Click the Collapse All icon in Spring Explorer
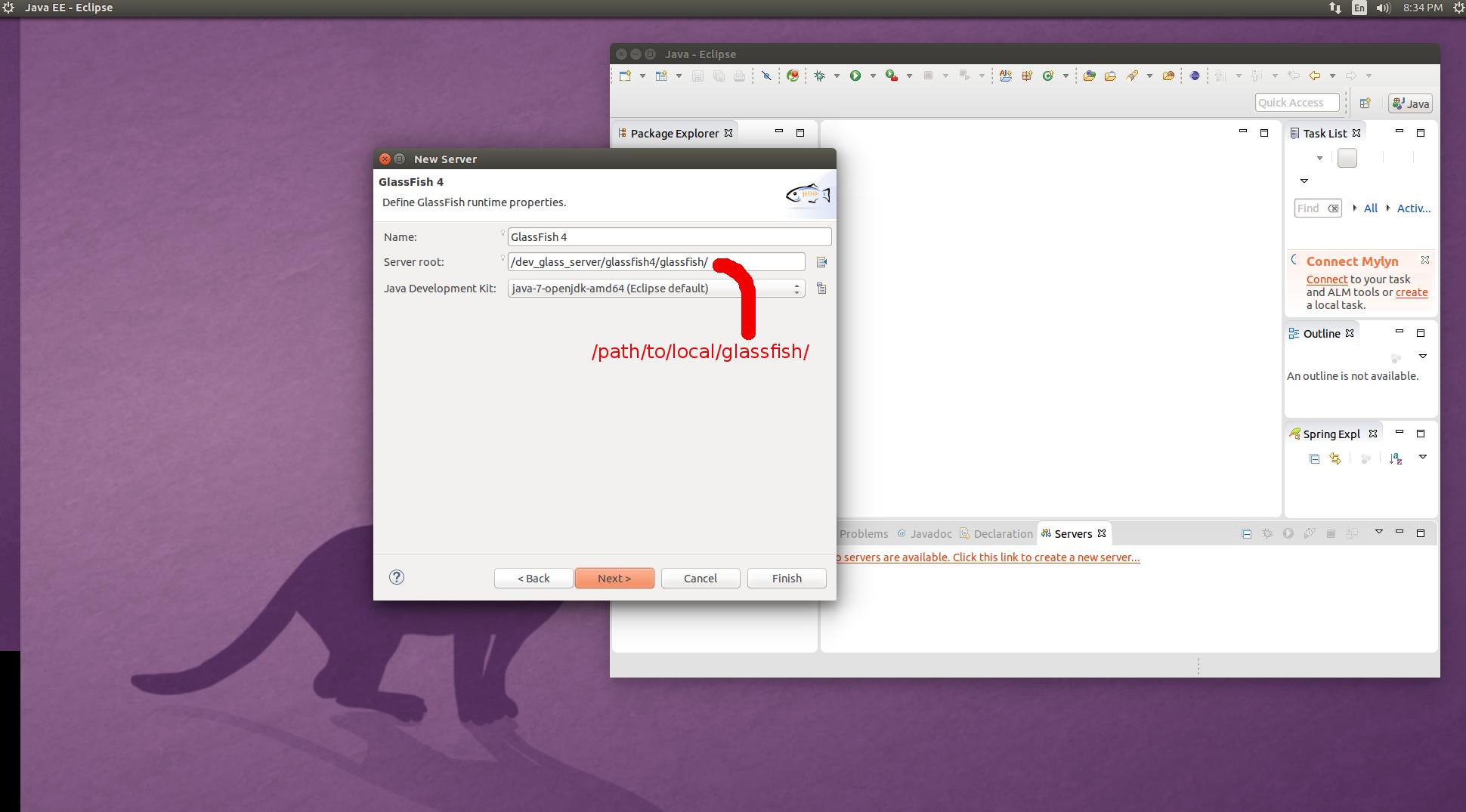Screen dimensions: 1466x812 pos(1314,458)
